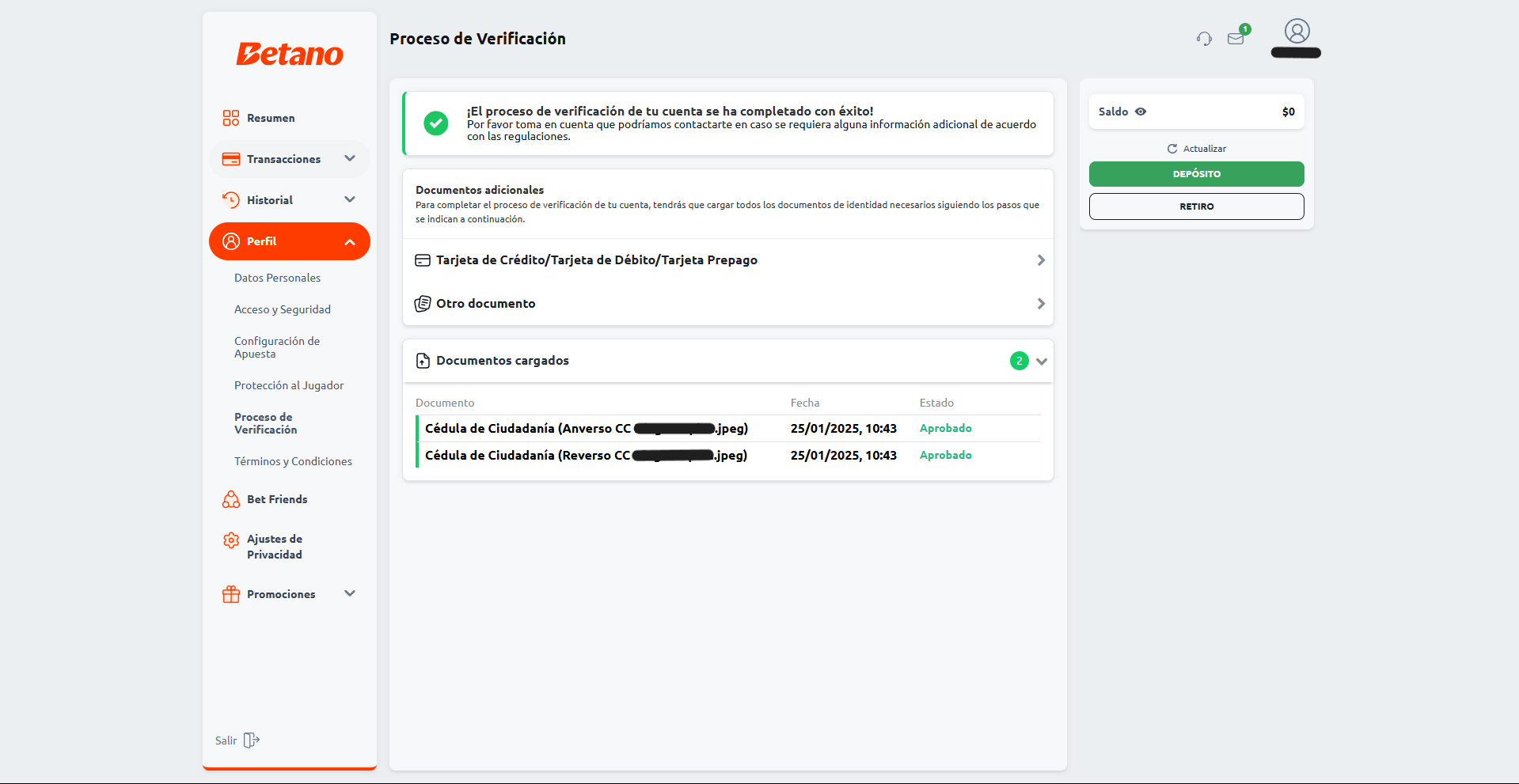Open Acceso y Seguridad
This screenshot has height=784, width=1519.
pyautogui.click(x=283, y=309)
